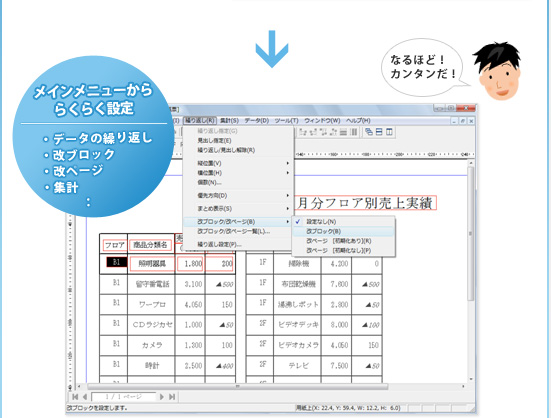
Task: Select the 留守番電話 cell
Action: (152, 284)
